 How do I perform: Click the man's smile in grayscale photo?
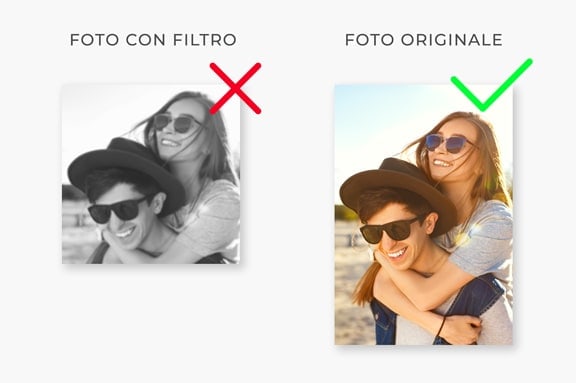(x=124, y=233)
